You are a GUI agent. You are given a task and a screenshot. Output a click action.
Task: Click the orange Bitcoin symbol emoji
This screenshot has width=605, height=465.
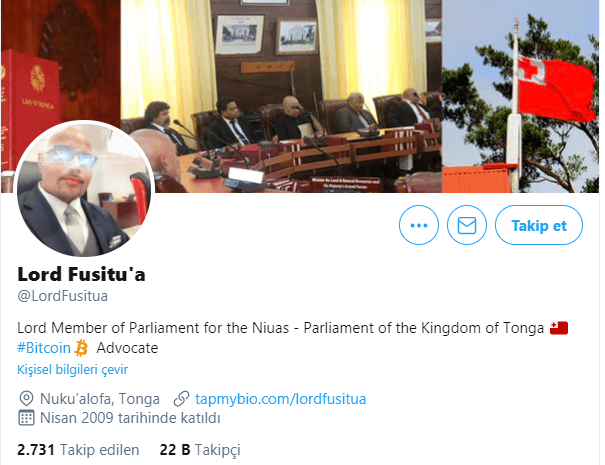tap(81, 348)
